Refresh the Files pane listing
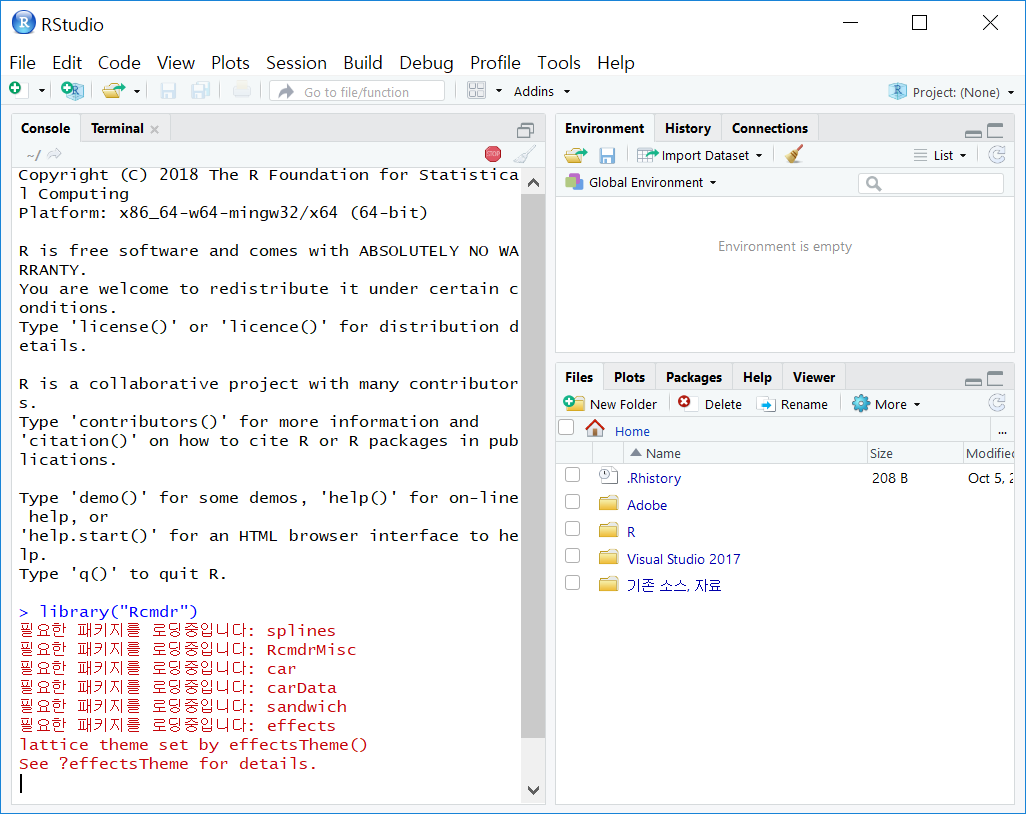The image size is (1026, 814). pos(997,402)
